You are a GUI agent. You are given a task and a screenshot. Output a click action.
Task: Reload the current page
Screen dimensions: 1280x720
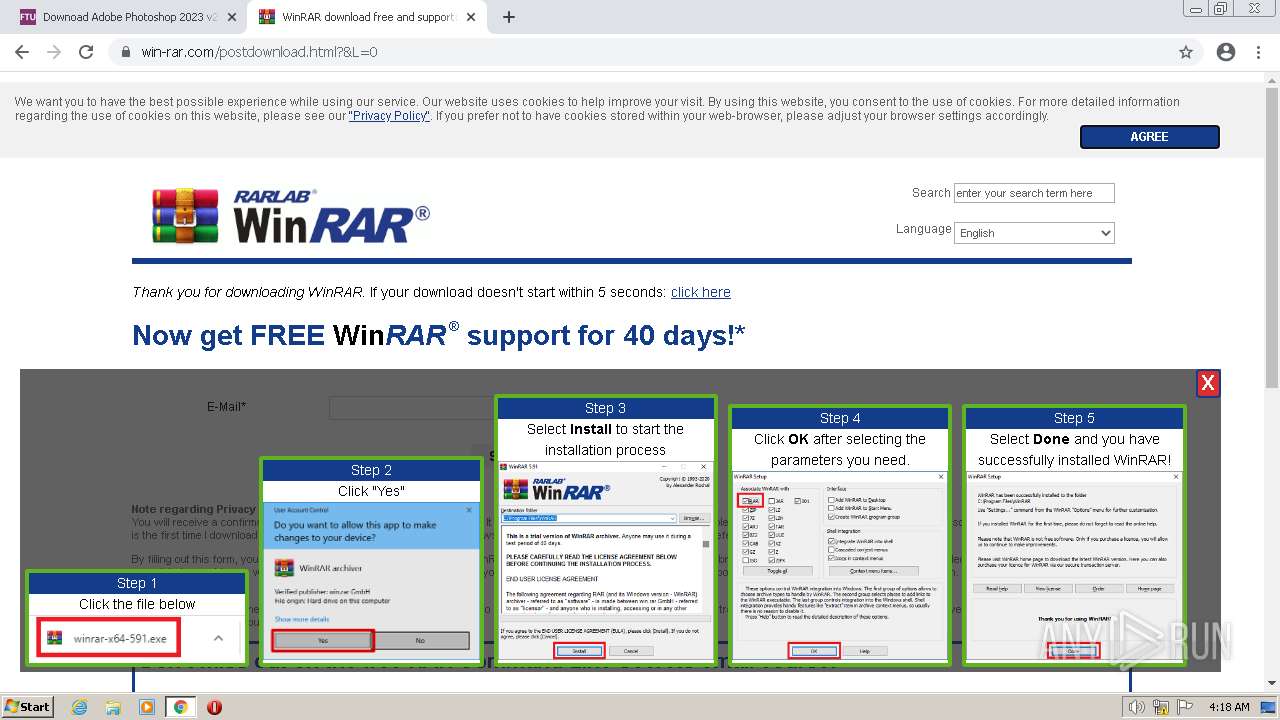86,52
